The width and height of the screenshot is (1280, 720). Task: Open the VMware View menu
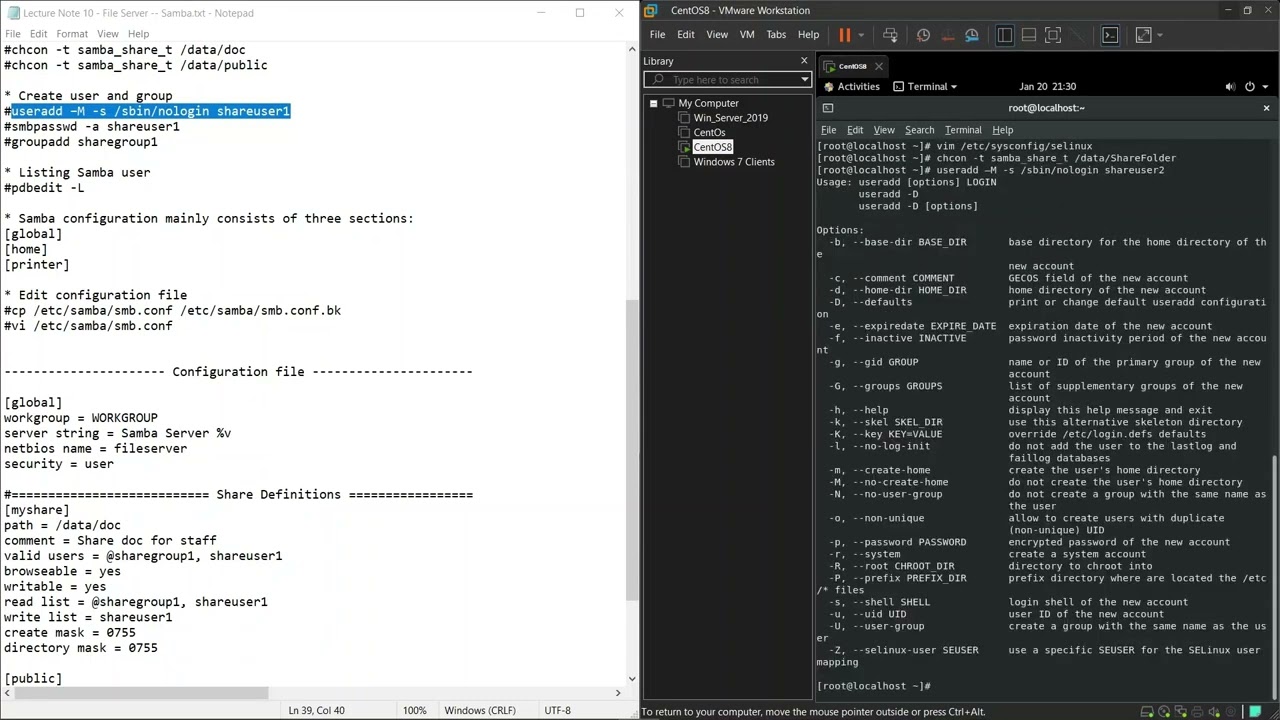[x=717, y=35]
